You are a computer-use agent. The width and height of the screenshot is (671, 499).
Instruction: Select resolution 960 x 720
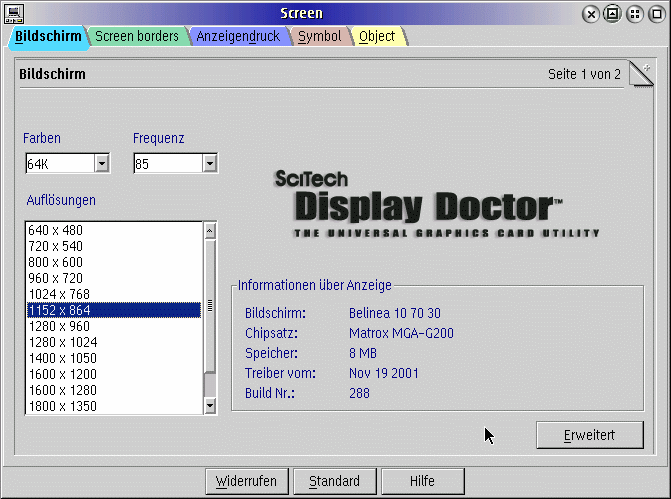point(114,278)
